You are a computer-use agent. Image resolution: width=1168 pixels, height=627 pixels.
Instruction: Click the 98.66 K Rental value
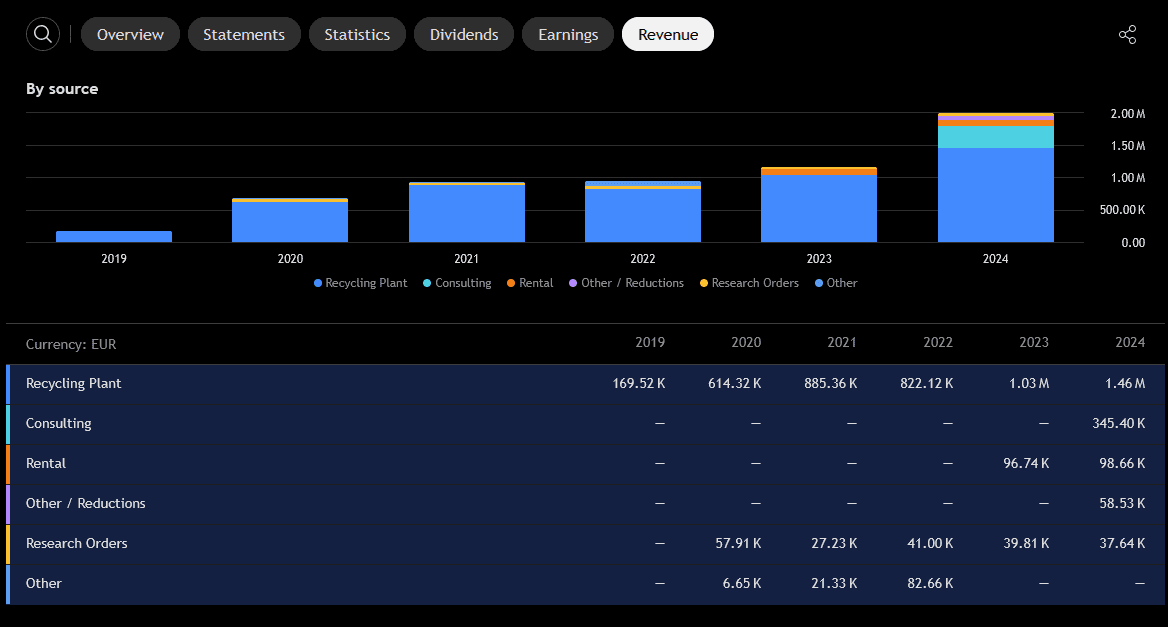[x=1123, y=463]
